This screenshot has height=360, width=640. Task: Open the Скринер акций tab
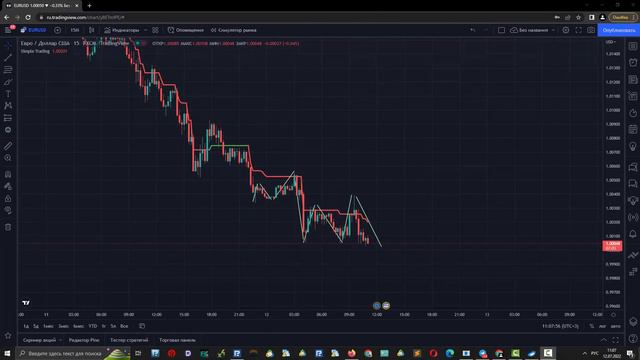(40, 340)
